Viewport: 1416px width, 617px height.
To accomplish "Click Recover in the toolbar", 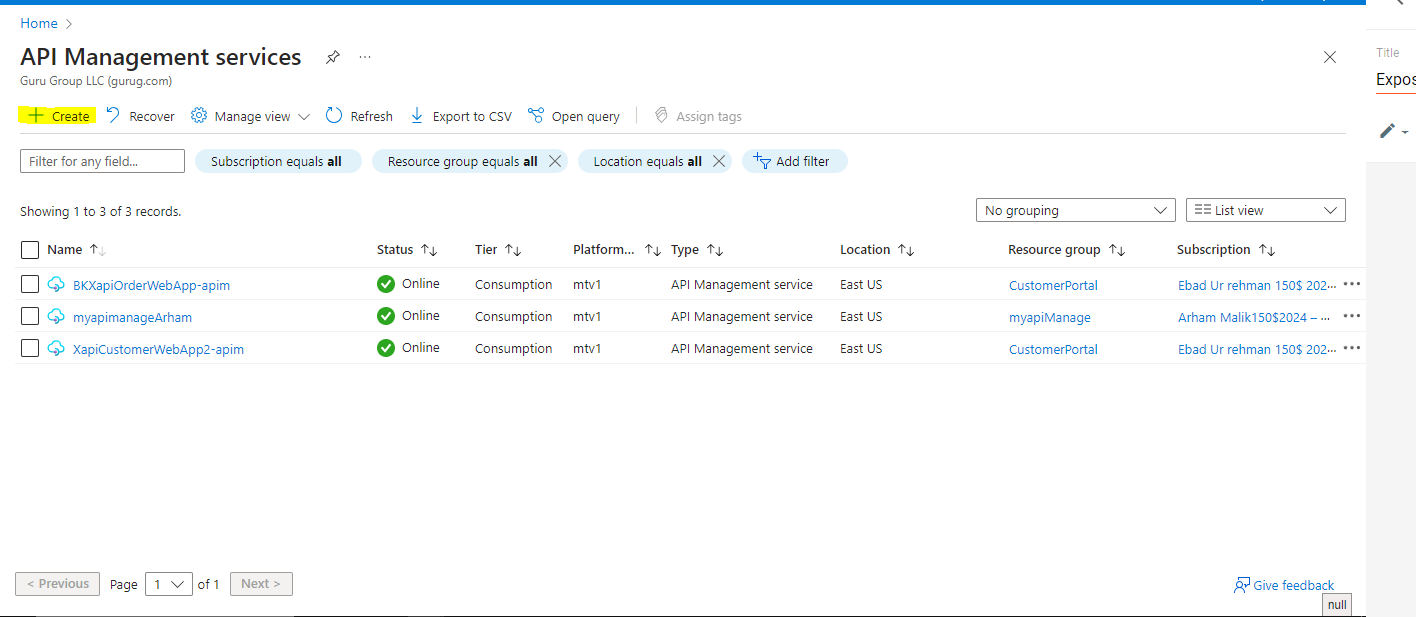I will 140,116.
